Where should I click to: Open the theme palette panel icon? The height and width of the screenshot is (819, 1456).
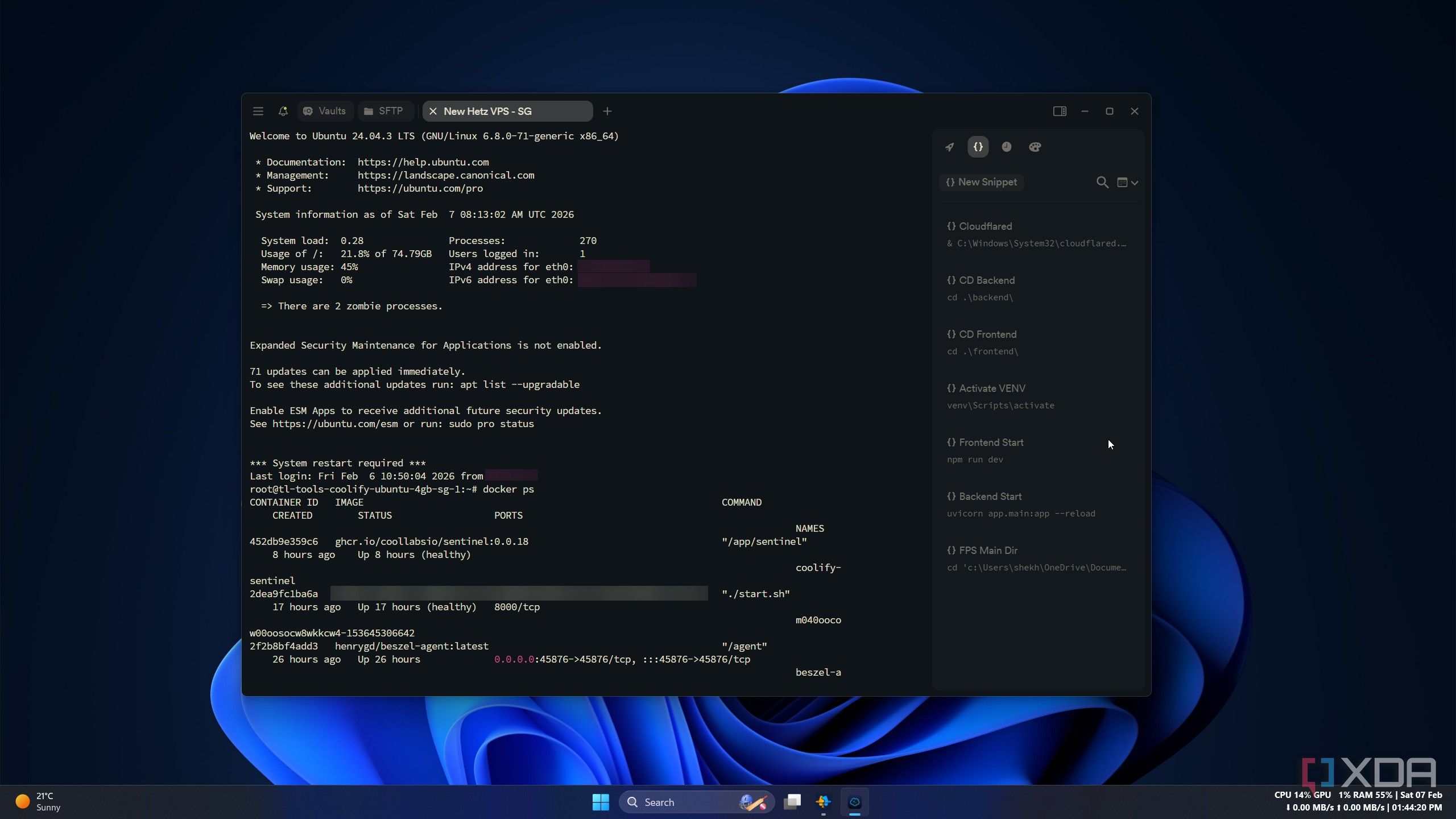tap(1035, 147)
